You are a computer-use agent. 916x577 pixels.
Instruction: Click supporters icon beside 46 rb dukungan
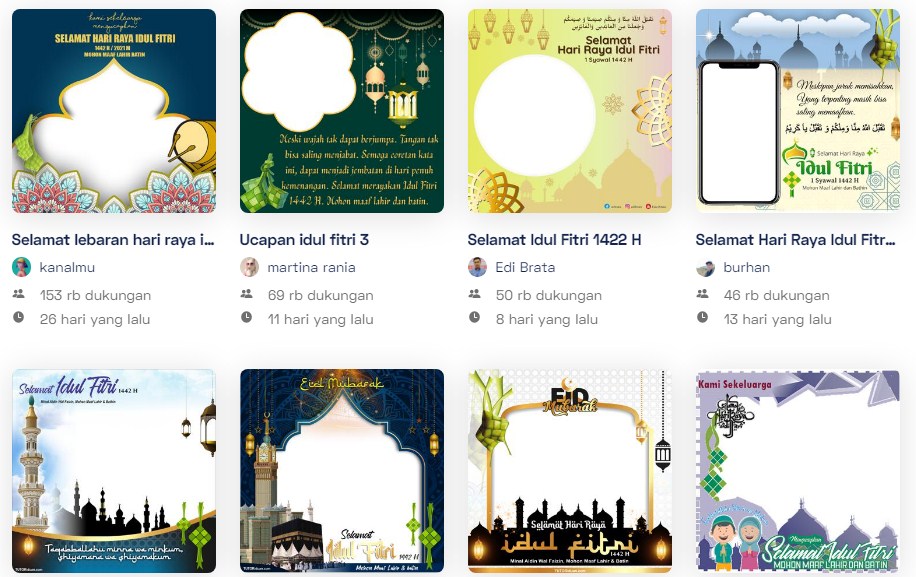click(702, 294)
